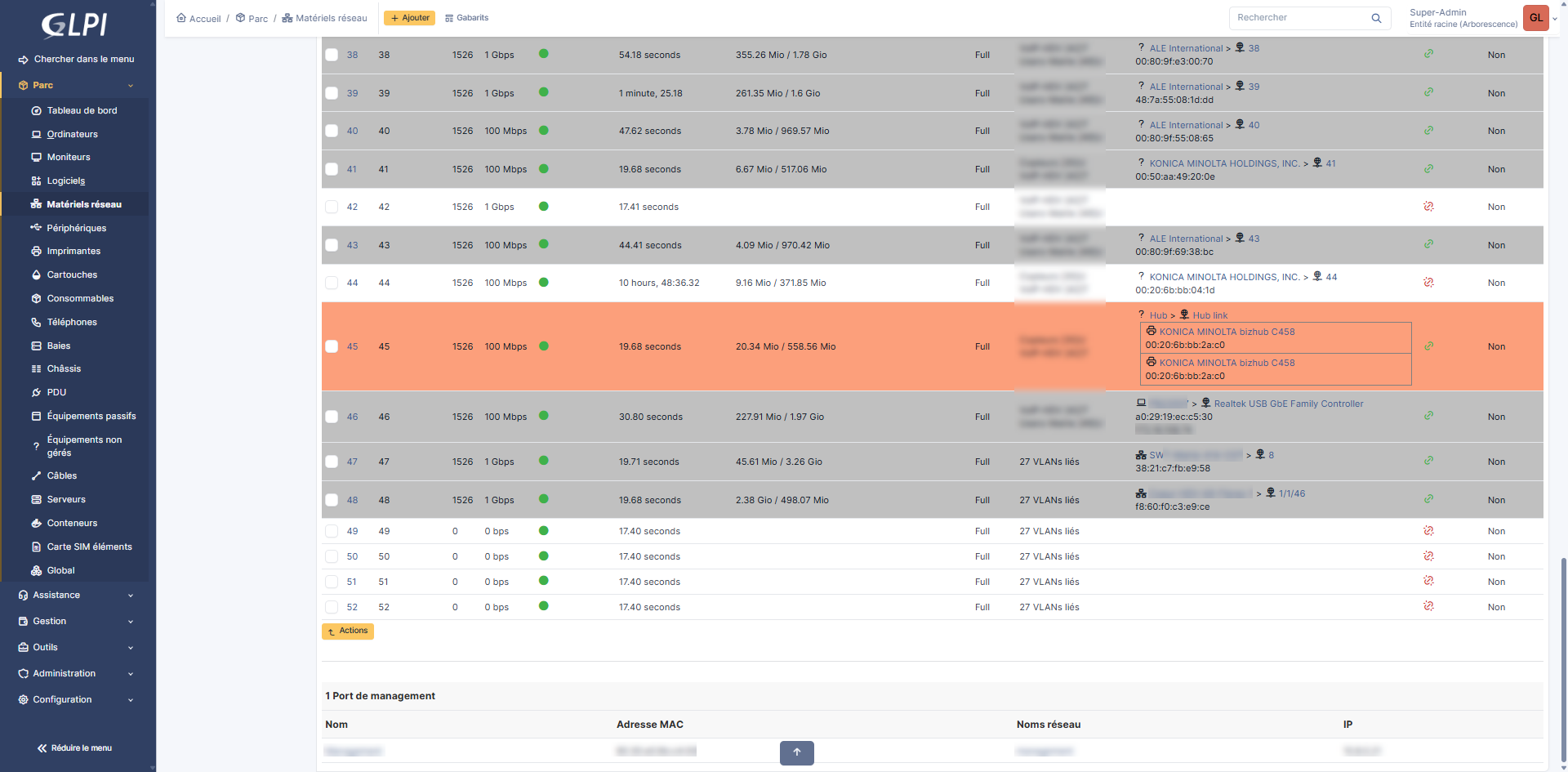Tick the checkbox for port 38
Image resolution: width=1568 pixels, height=772 pixels.
(x=332, y=55)
